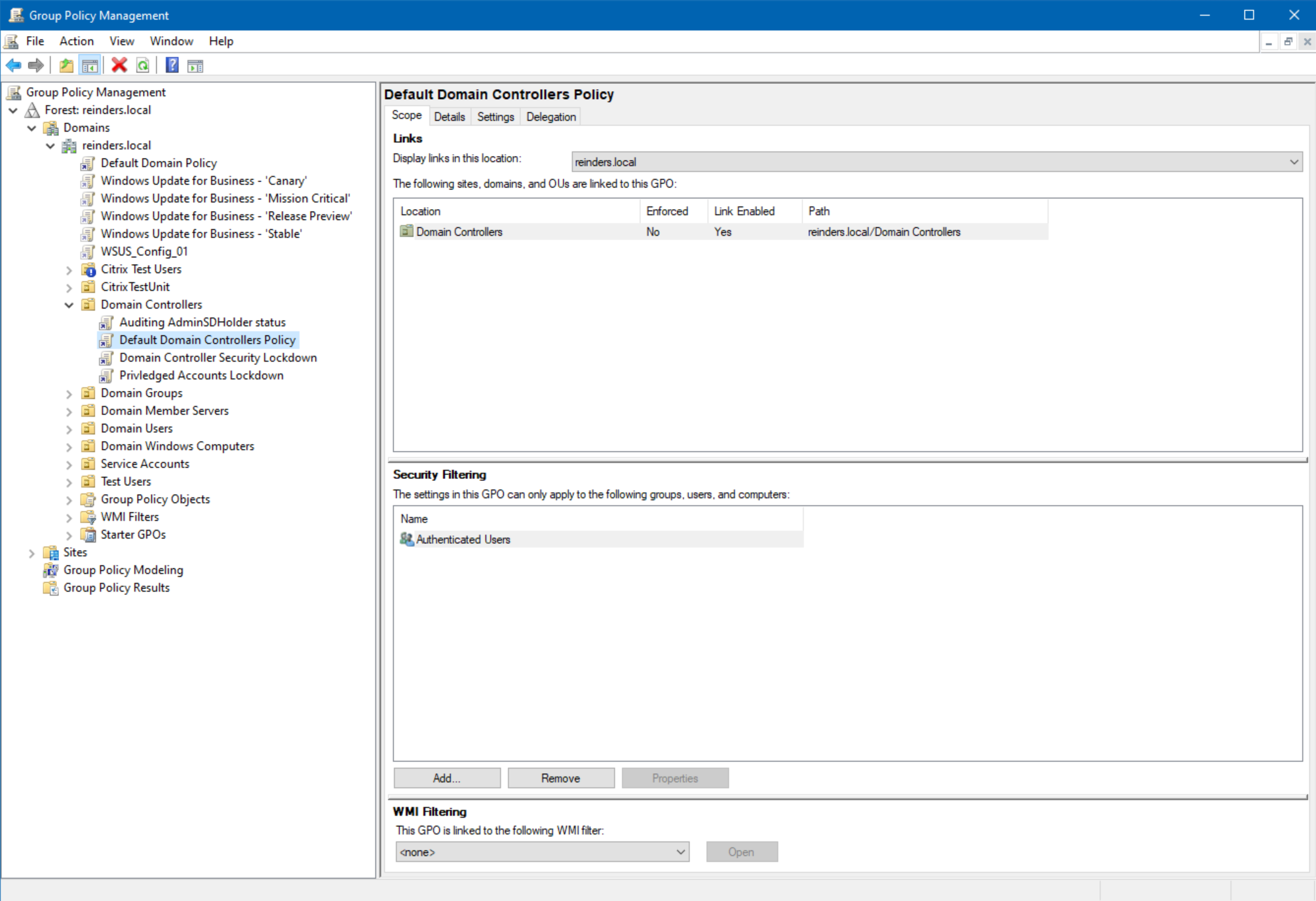Click the red Delete (X) toolbar icon
The height and width of the screenshot is (901, 1316).
coord(118,65)
